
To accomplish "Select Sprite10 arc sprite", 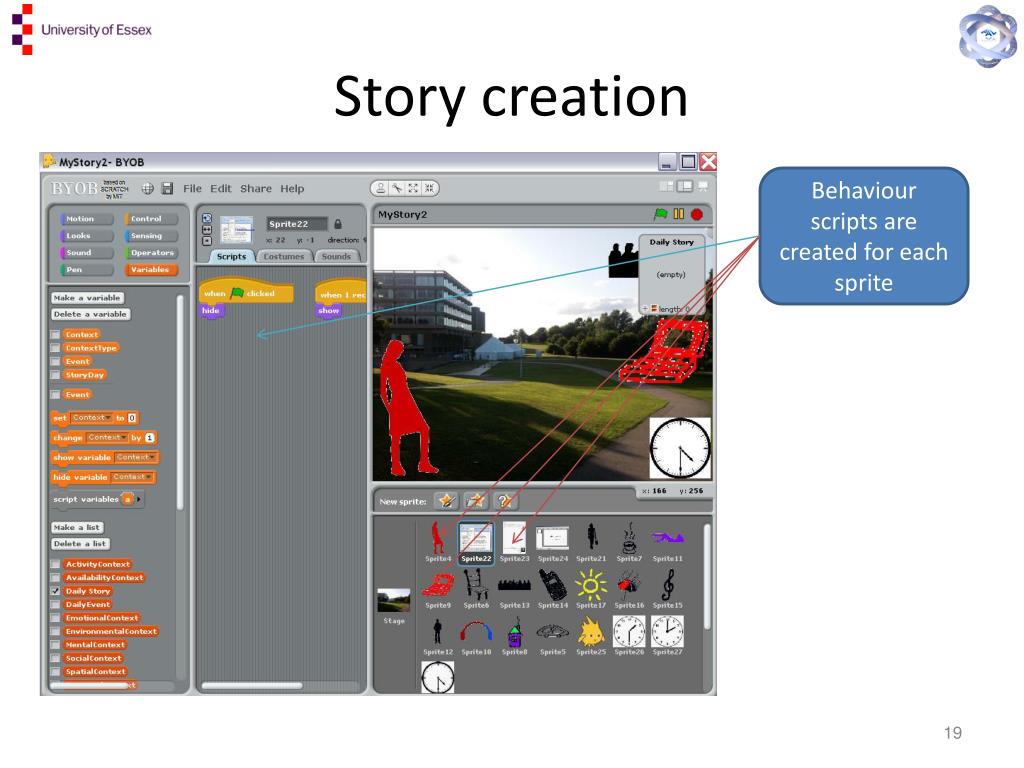I will [x=476, y=635].
